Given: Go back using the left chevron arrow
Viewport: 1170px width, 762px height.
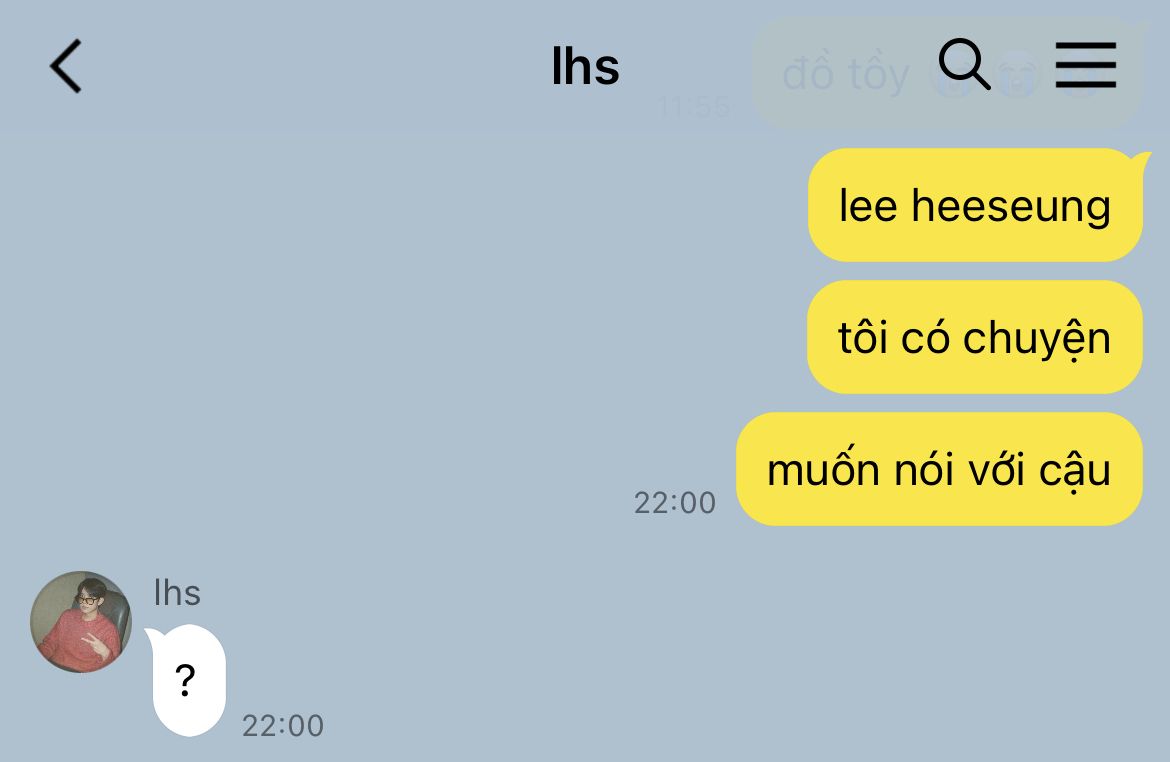Looking at the screenshot, I should point(66,66).
